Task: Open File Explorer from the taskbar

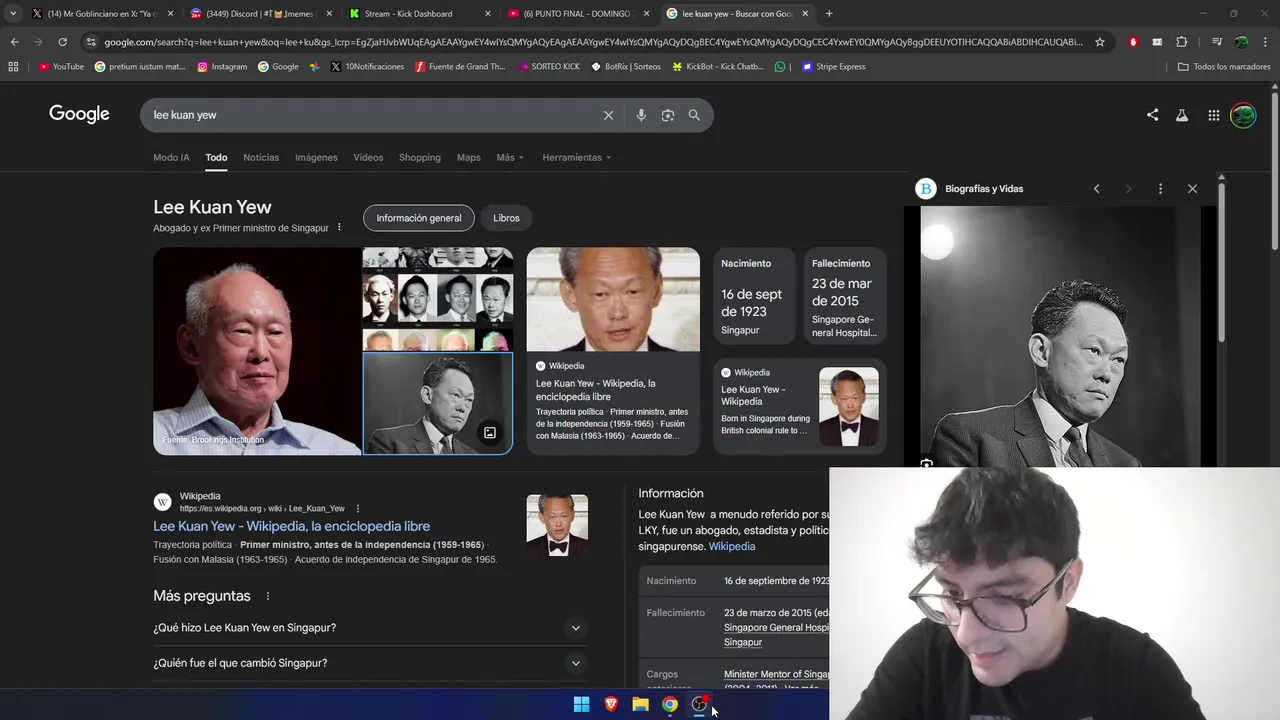Action: pos(640,704)
